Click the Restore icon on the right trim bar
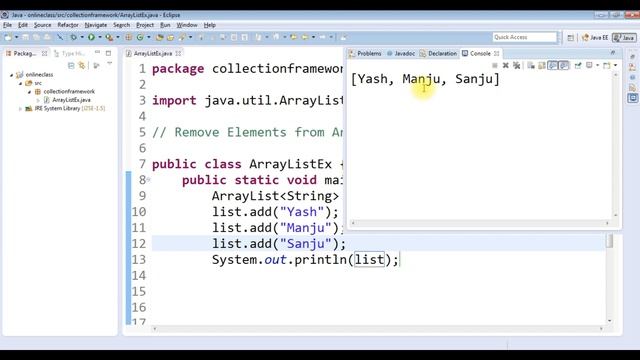The width and height of the screenshot is (640, 360). [x=632, y=57]
